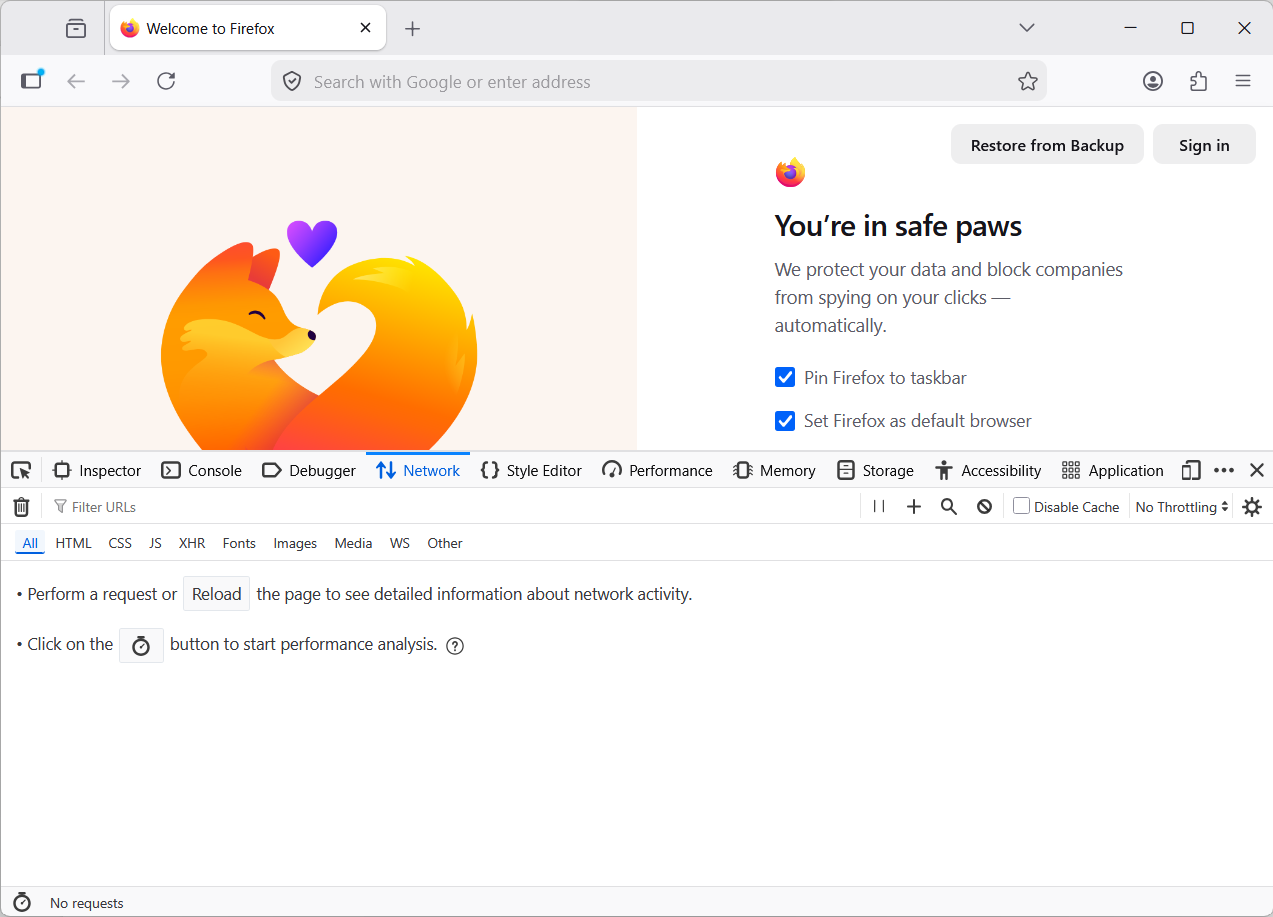Reload the current page icon
1273x917 pixels.
click(x=166, y=81)
